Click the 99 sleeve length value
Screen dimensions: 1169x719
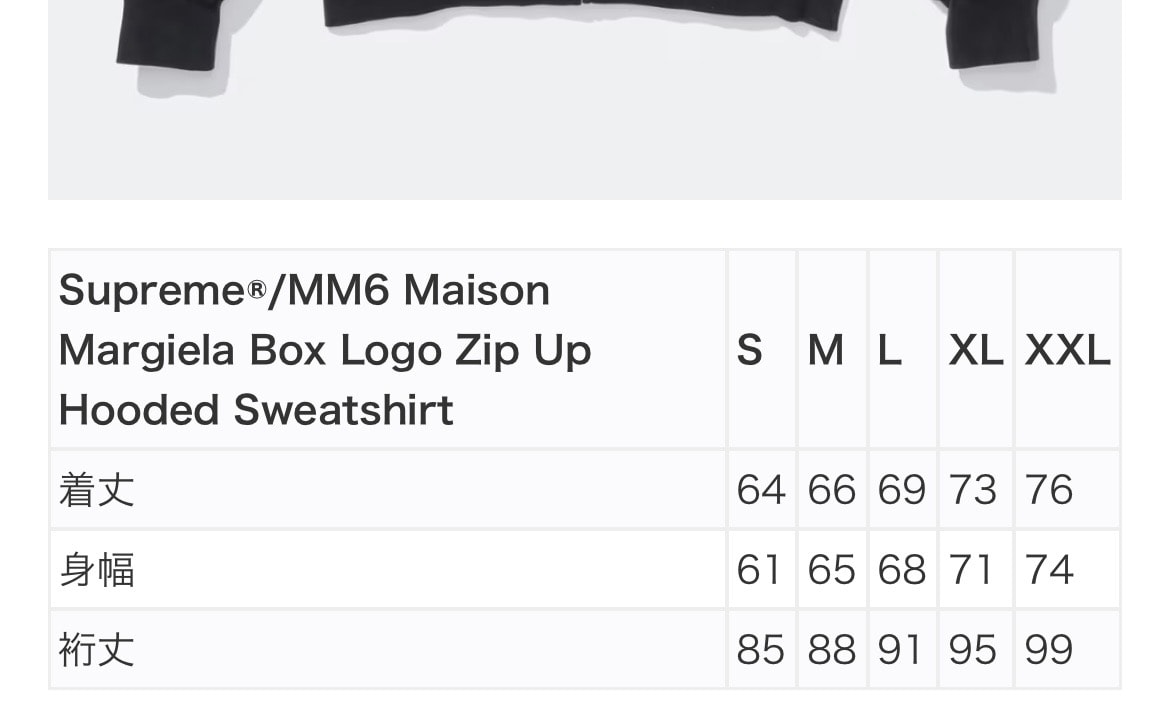(1049, 650)
